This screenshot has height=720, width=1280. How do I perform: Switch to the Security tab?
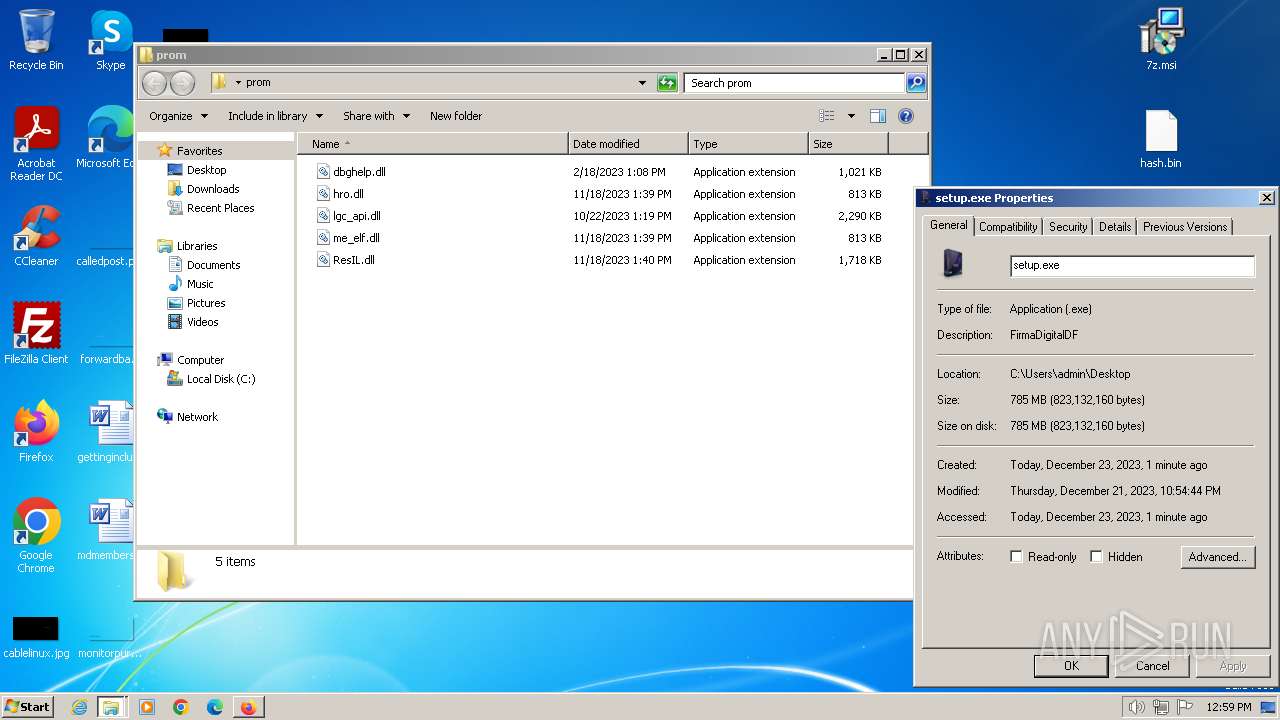(x=1068, y=227)
